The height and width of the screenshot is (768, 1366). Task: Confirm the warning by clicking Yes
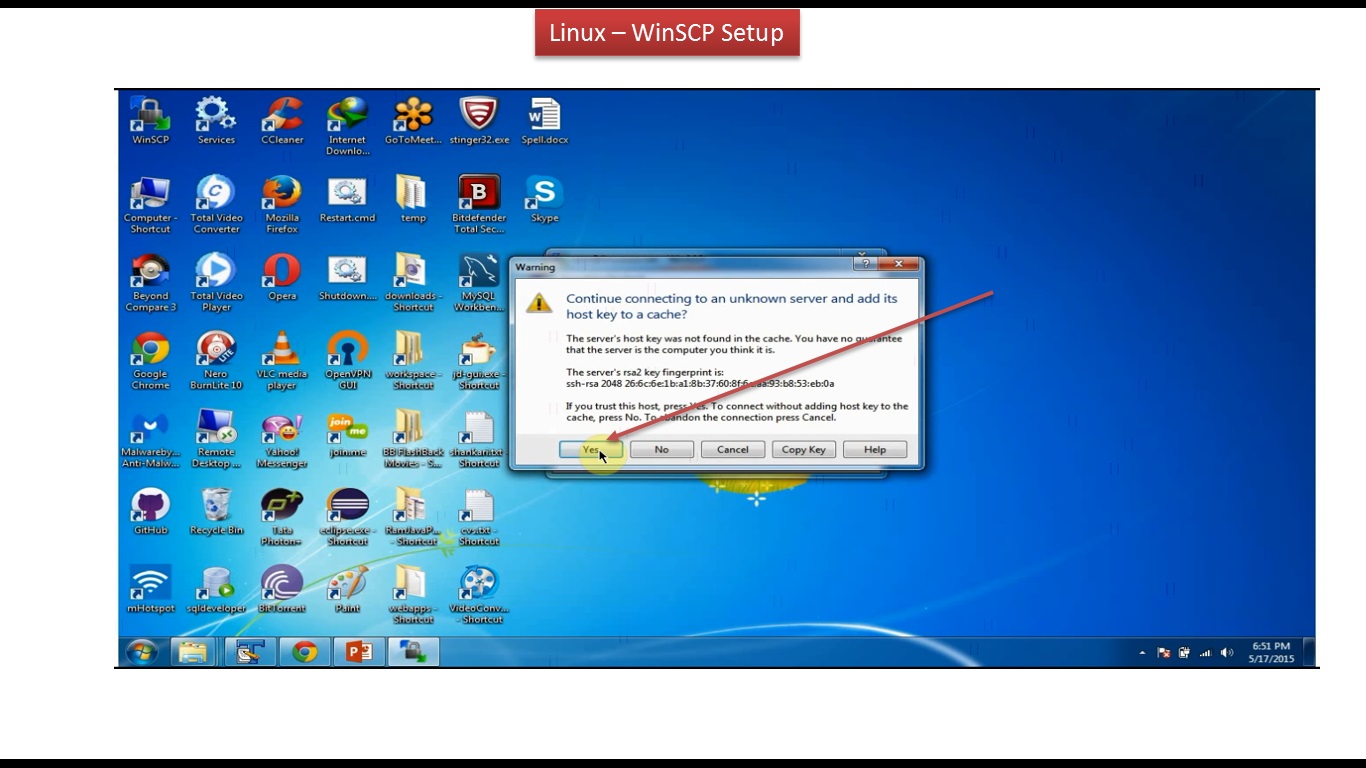[591, 450]
